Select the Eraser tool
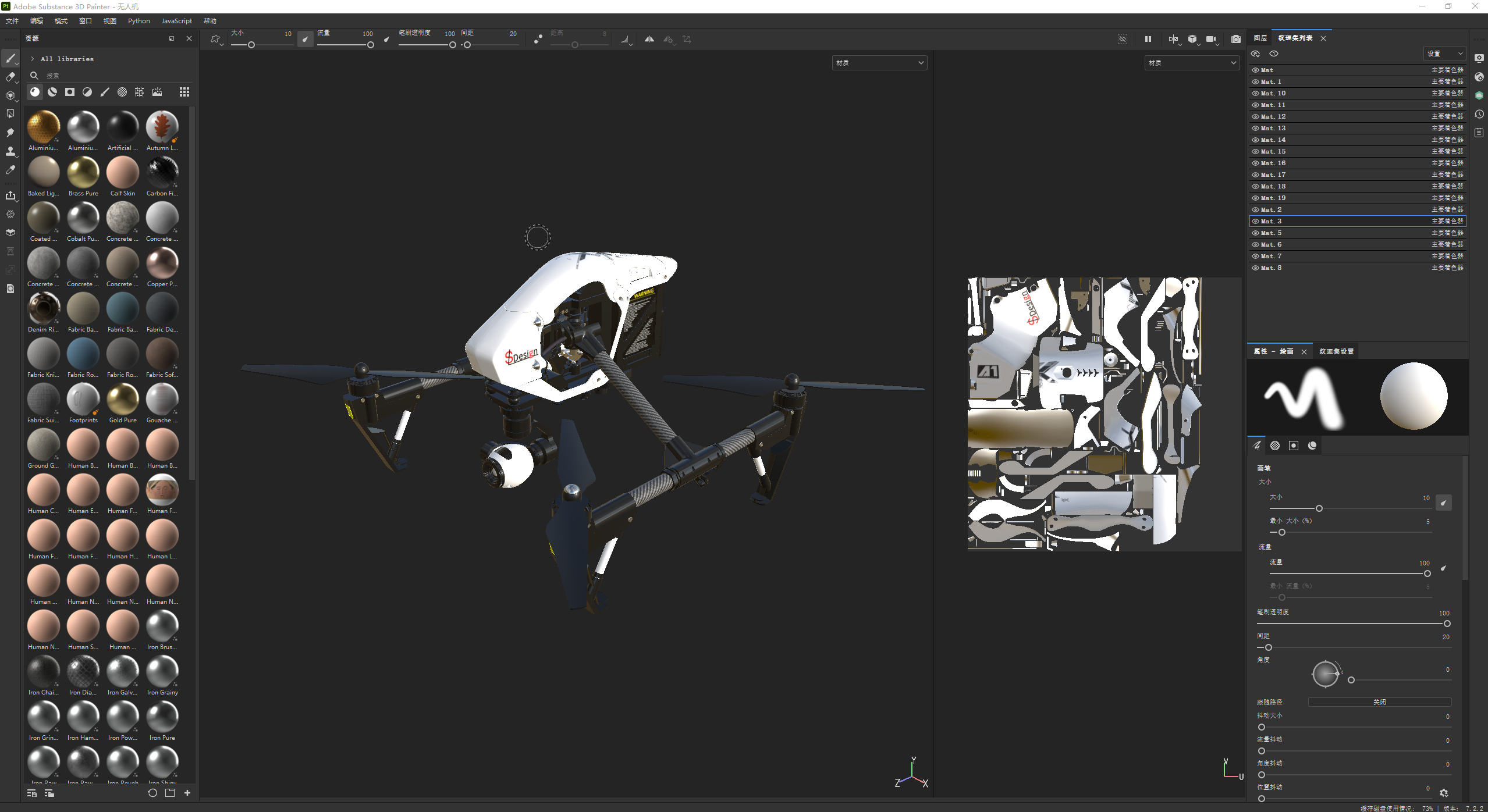 [x=10, y=77]
